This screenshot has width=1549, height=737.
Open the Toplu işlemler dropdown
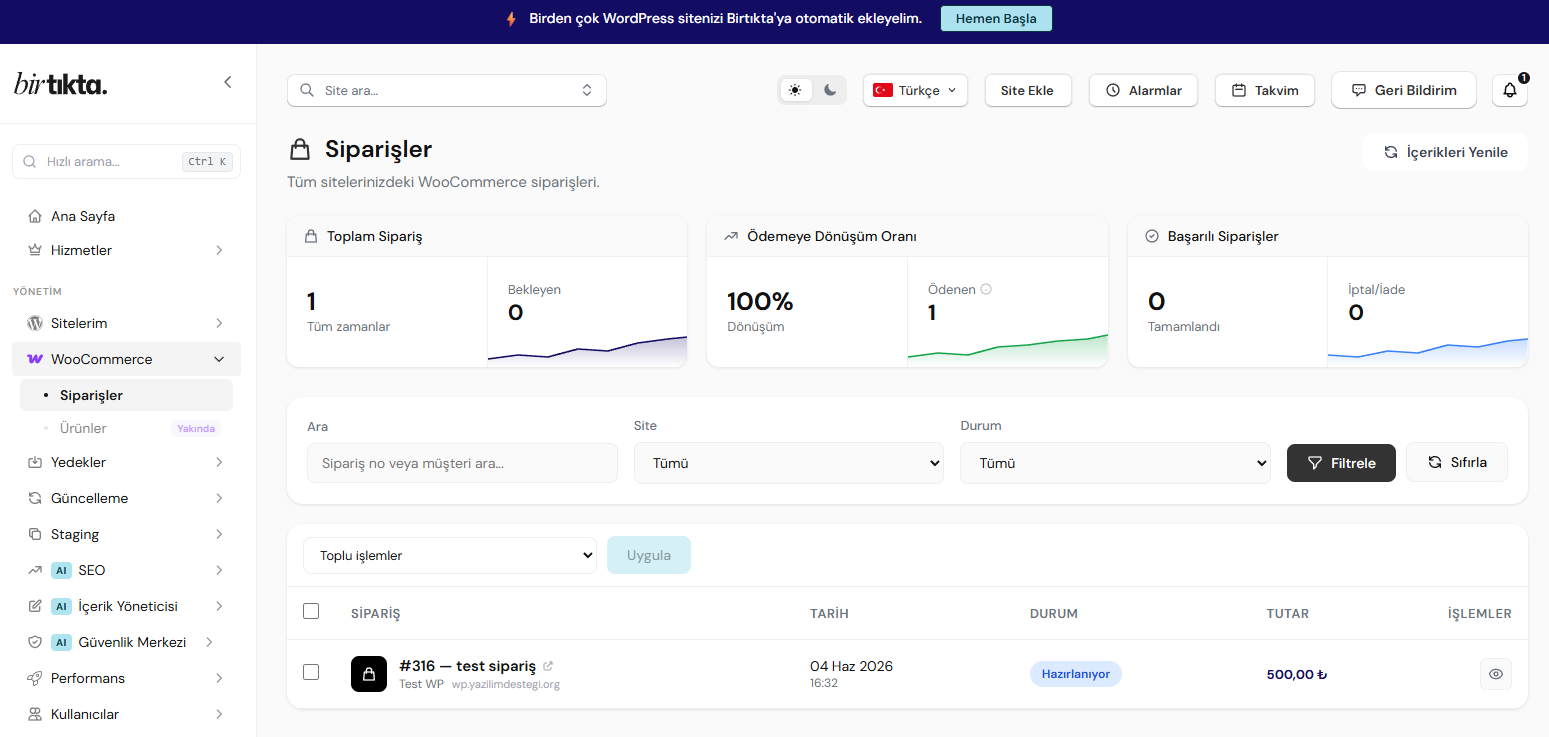(x=450, y=556)
